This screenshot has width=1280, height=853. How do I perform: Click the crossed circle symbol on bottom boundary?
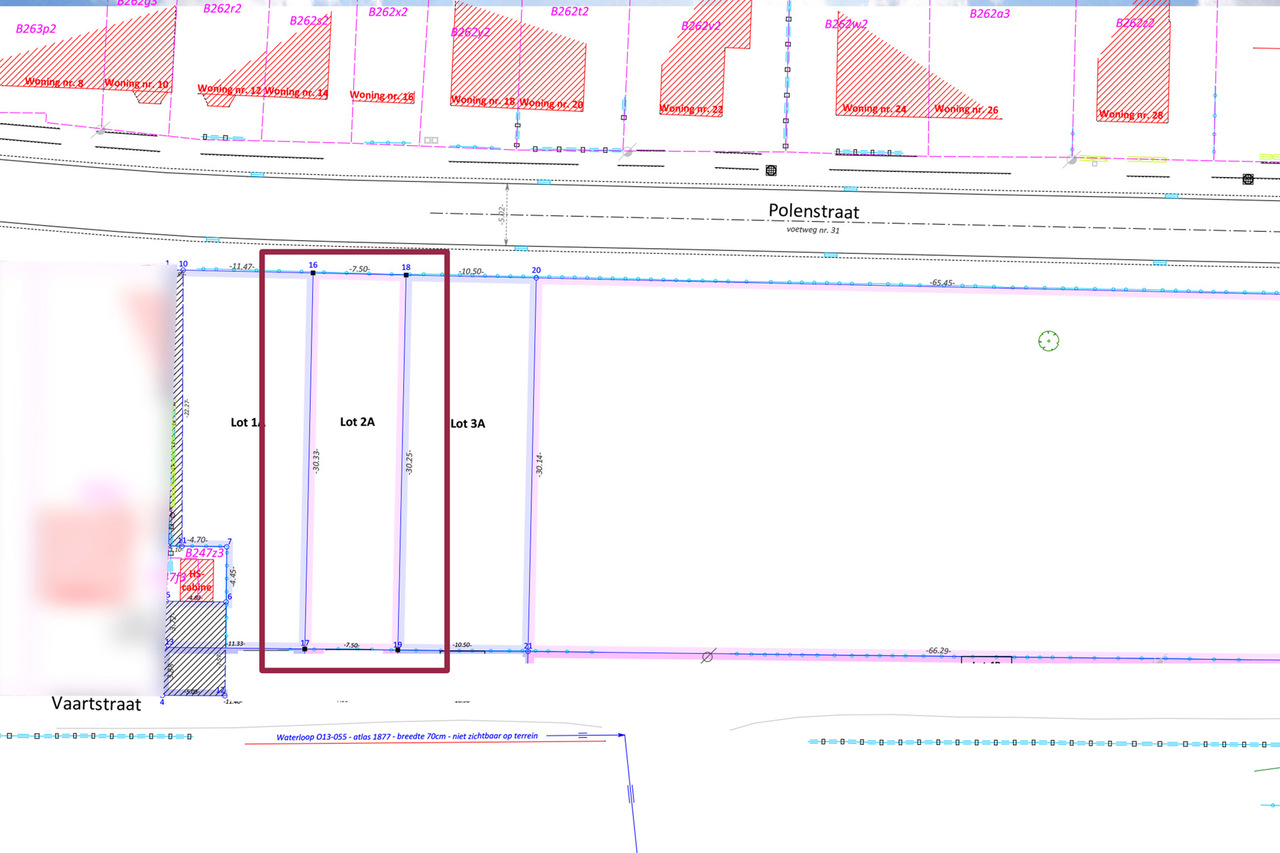point(708,656)
